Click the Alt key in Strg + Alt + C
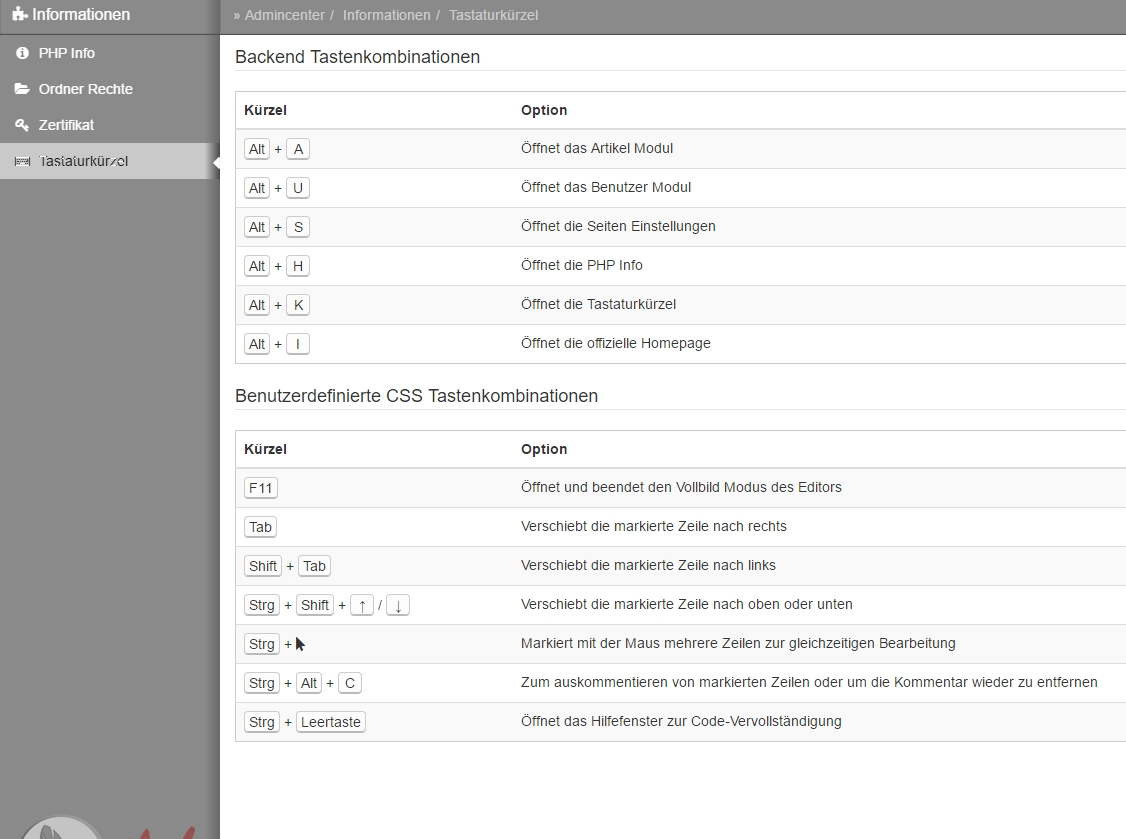The width and height of the screenshot is (1126, 839). 309,683
